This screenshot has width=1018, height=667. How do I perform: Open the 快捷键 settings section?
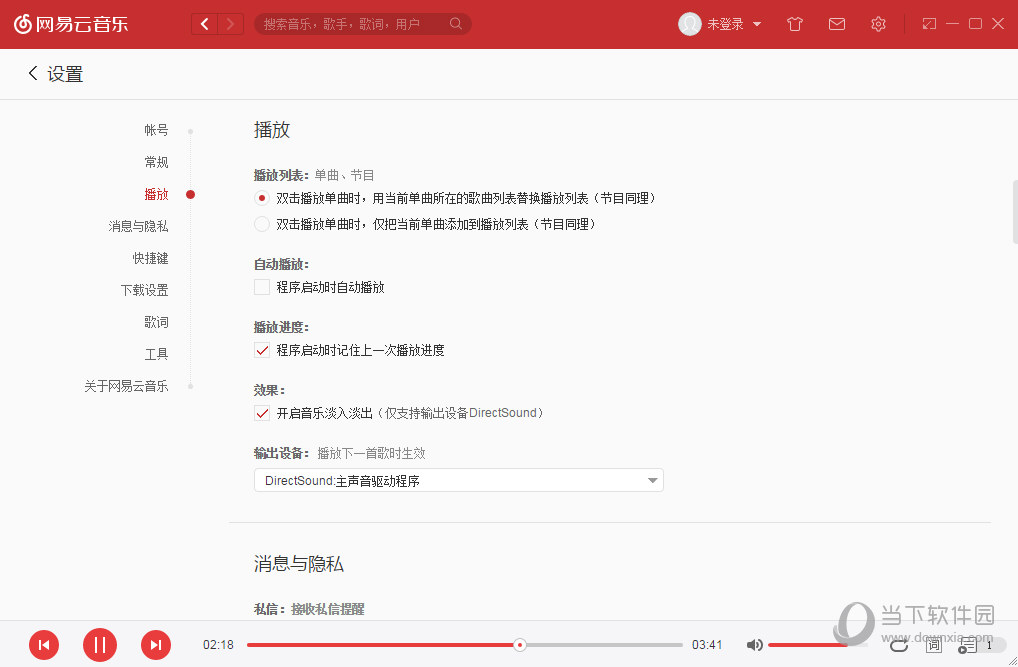coord(151,257)
